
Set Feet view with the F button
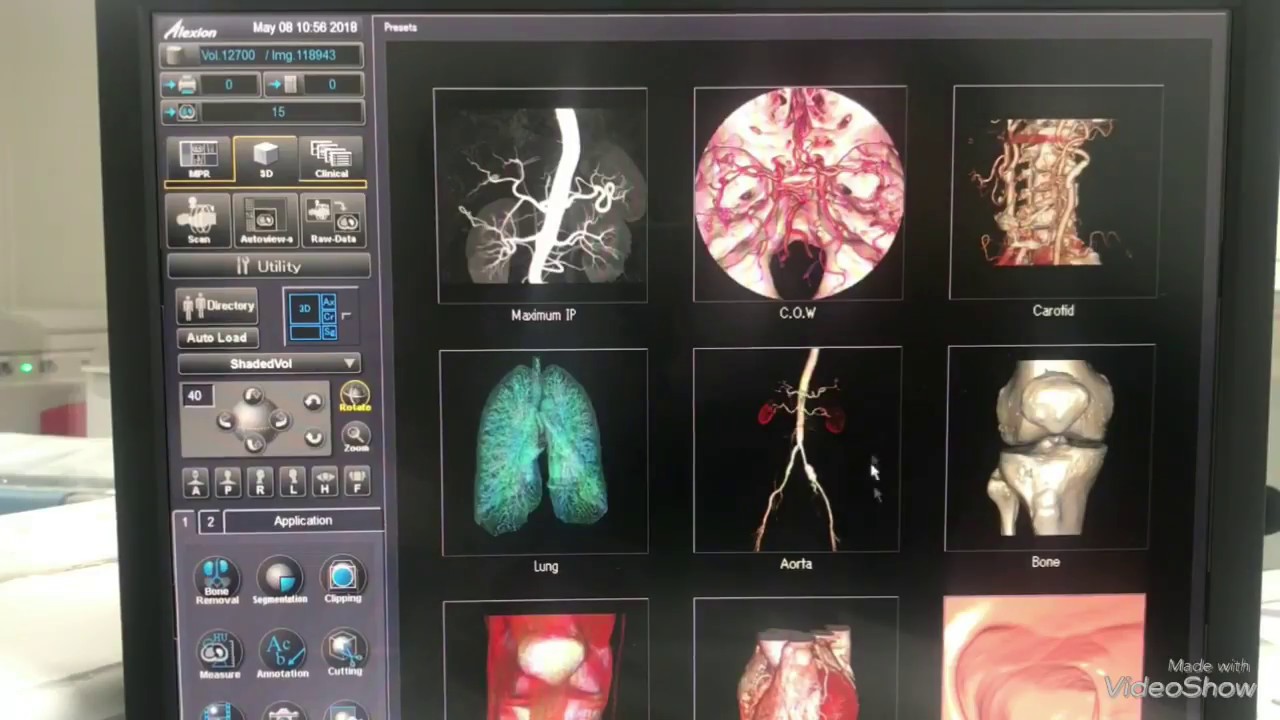pos(356,482)
